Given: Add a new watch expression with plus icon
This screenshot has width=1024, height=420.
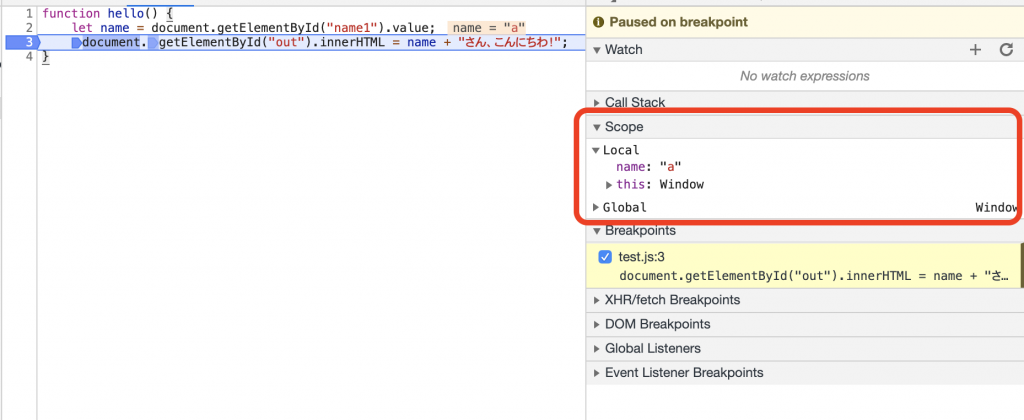Looking at the screenshot, I should [x=975, y=50].
